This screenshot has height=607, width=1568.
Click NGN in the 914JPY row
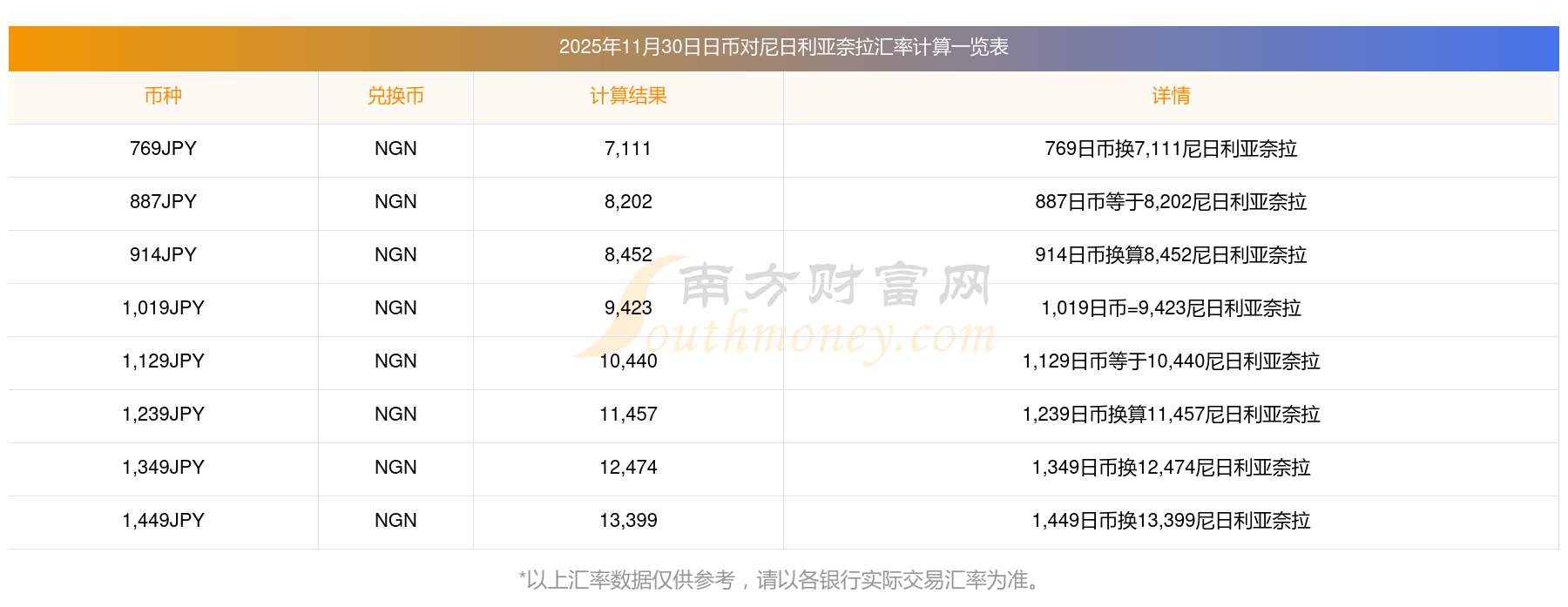[x=395, y=255]
